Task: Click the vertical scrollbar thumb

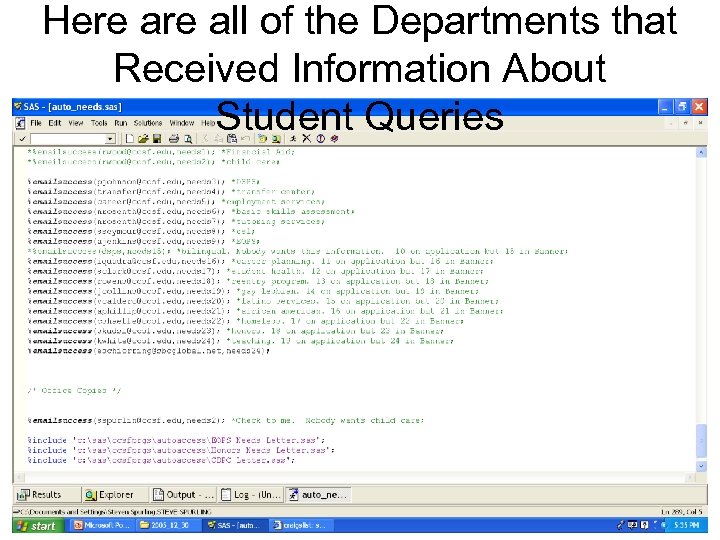Action: coord(701,441)
